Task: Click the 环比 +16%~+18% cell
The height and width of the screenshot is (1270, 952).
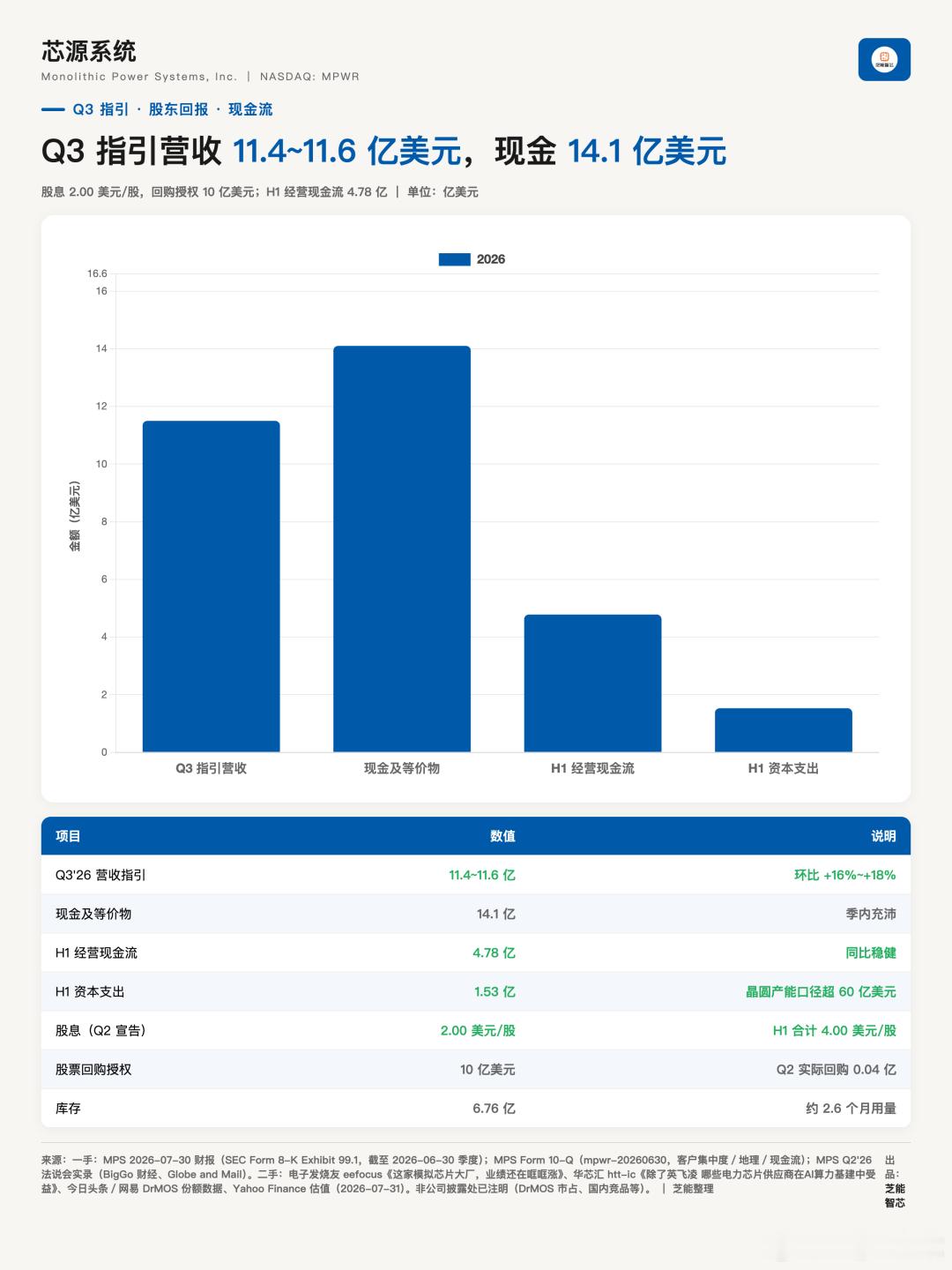Action: 844,875
